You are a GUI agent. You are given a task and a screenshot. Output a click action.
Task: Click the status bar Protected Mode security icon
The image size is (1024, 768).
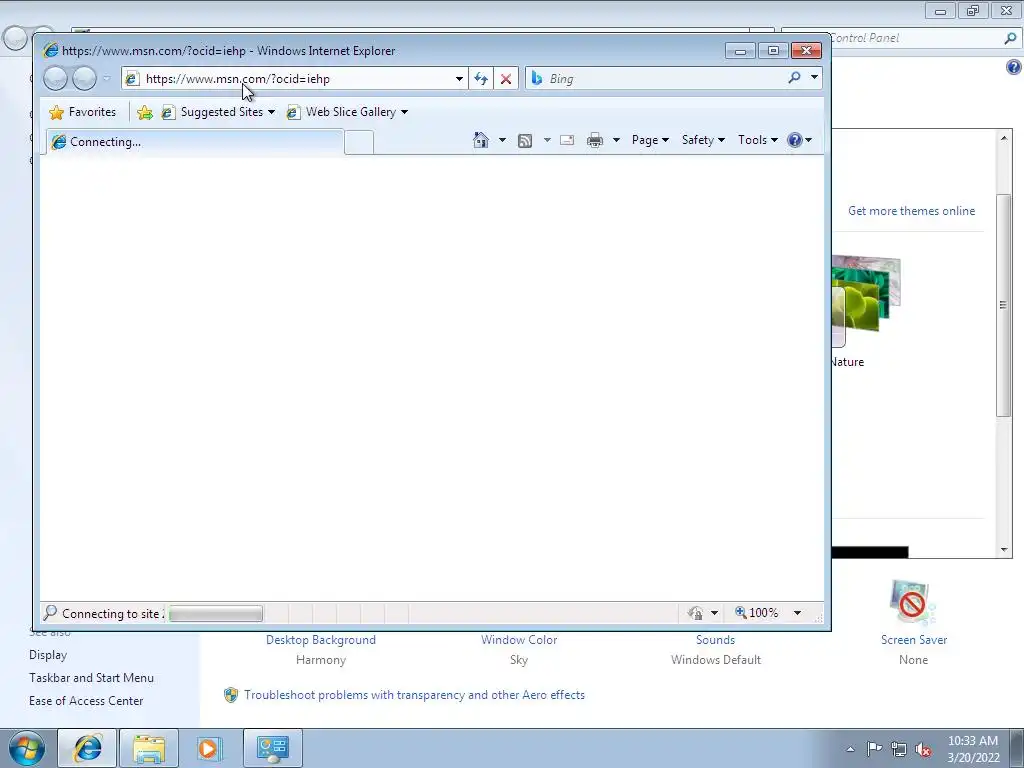coord(696,613)
